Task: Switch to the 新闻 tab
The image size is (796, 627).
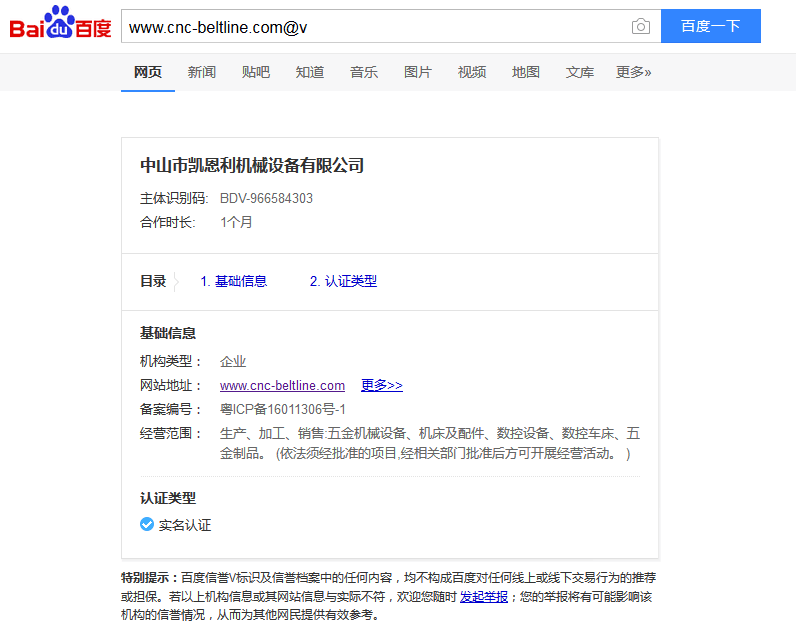Action: pyautogui.click(x=202, y=72)
